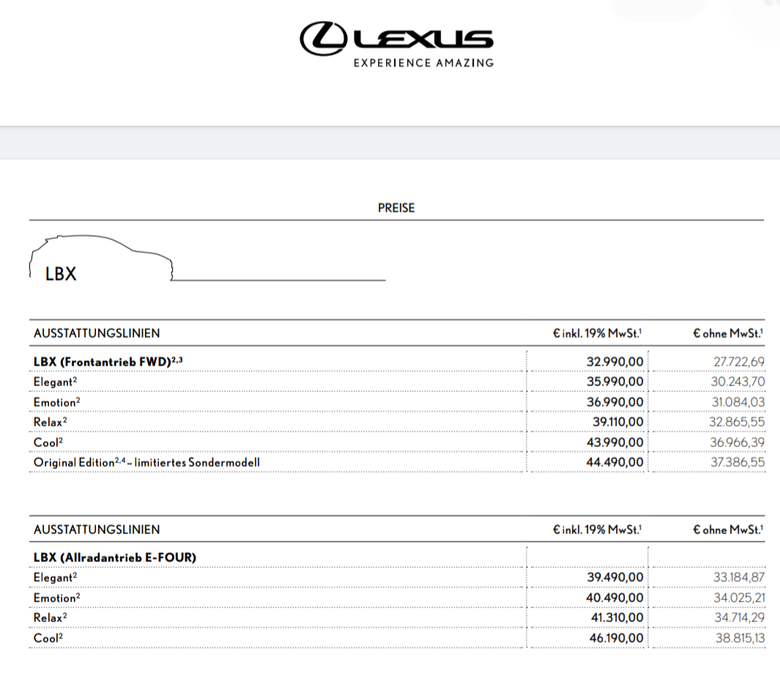Click gross price 41.310,00
The height and width of the screenshot is (685, 780).
pos(617,617)
